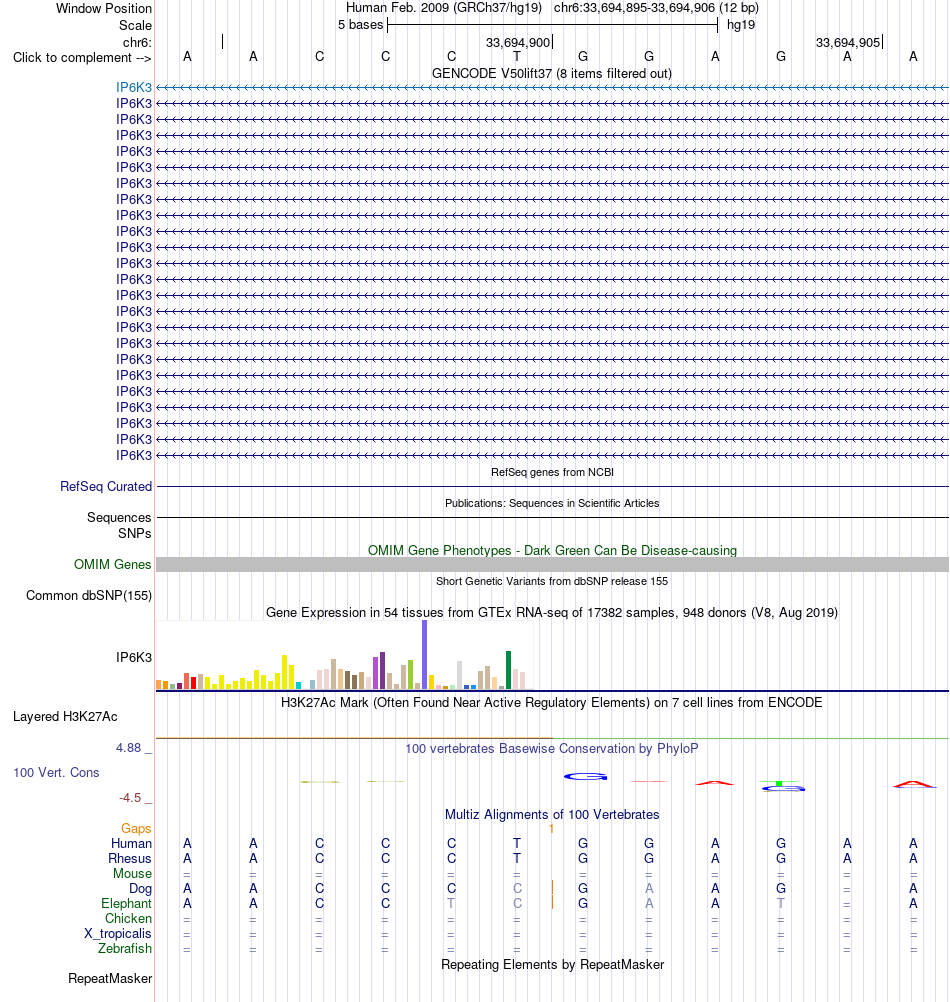The width and height of the screenshot is (950, 1002).
Task: Select the 'Rhesus' alignment row label
Action: coord(130,858)
